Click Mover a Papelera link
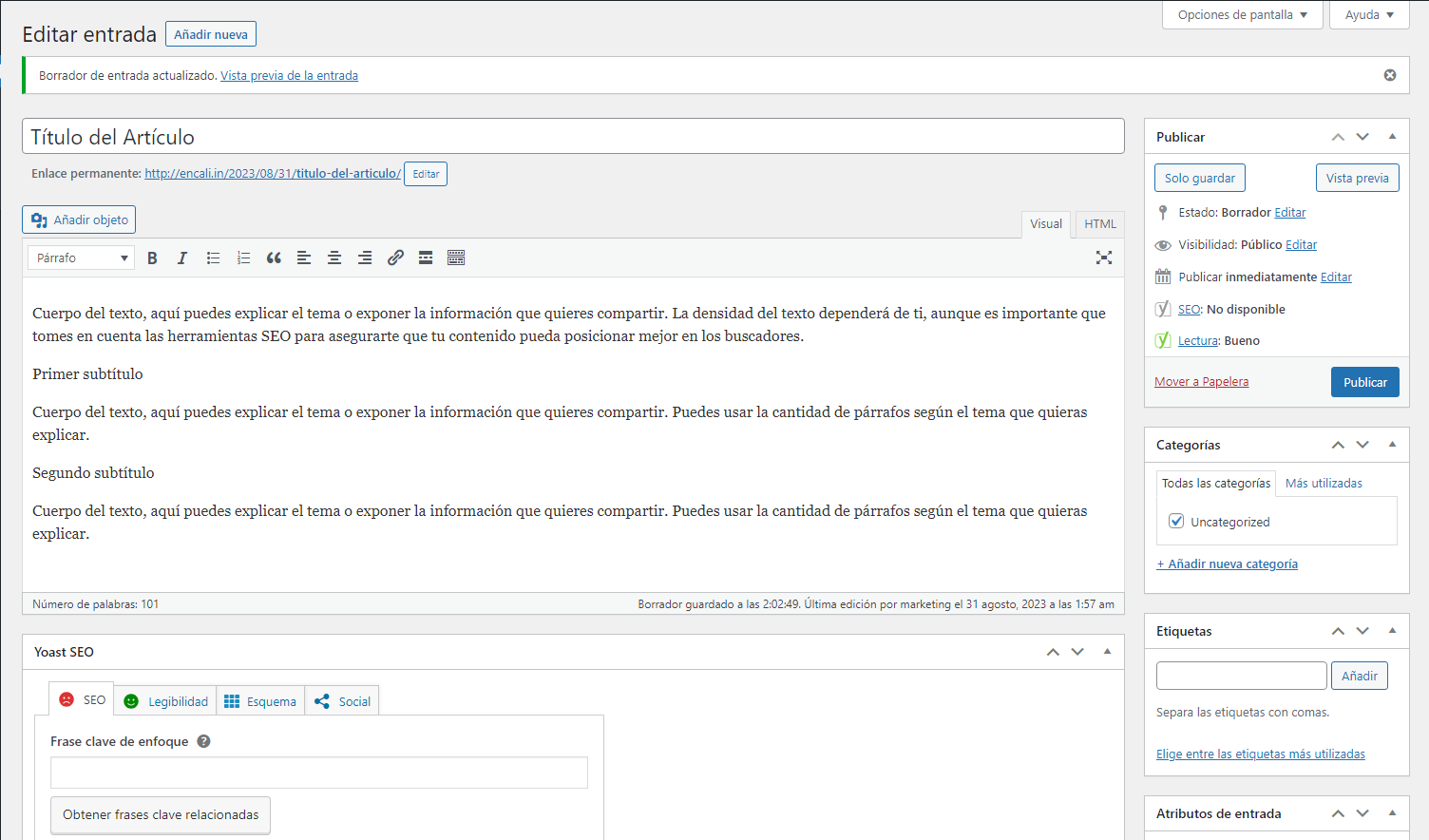1429x840 pixels. coord(1202,381)
